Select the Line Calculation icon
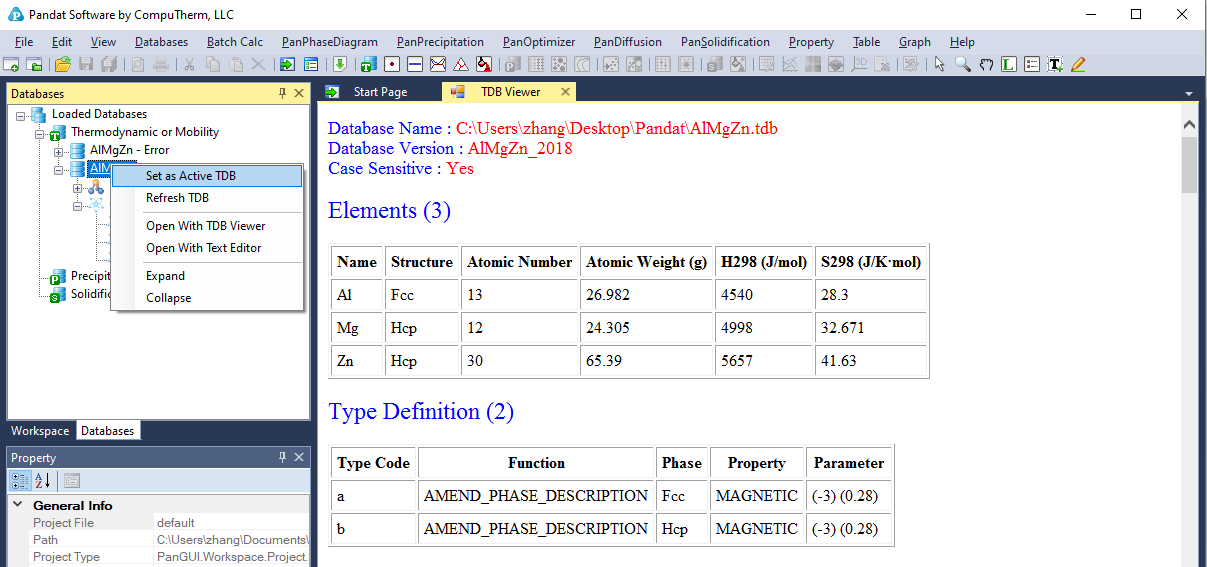 point(415,64)
